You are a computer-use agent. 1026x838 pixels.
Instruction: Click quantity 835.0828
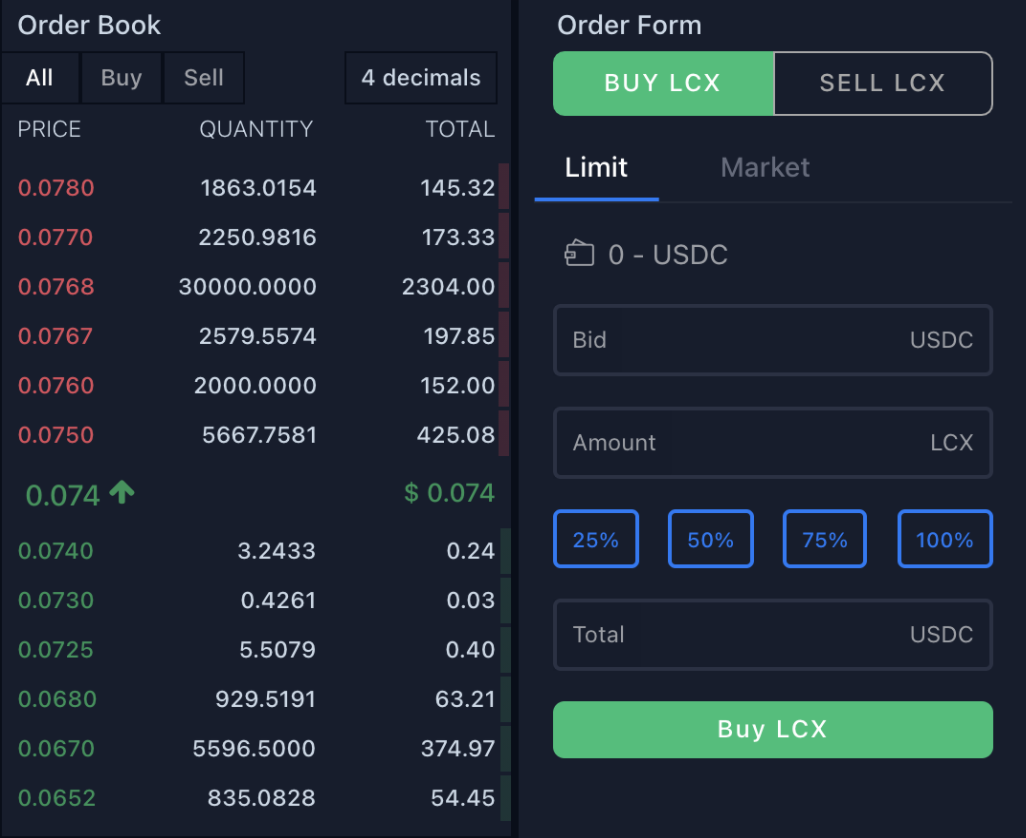(x=262, y=798)
